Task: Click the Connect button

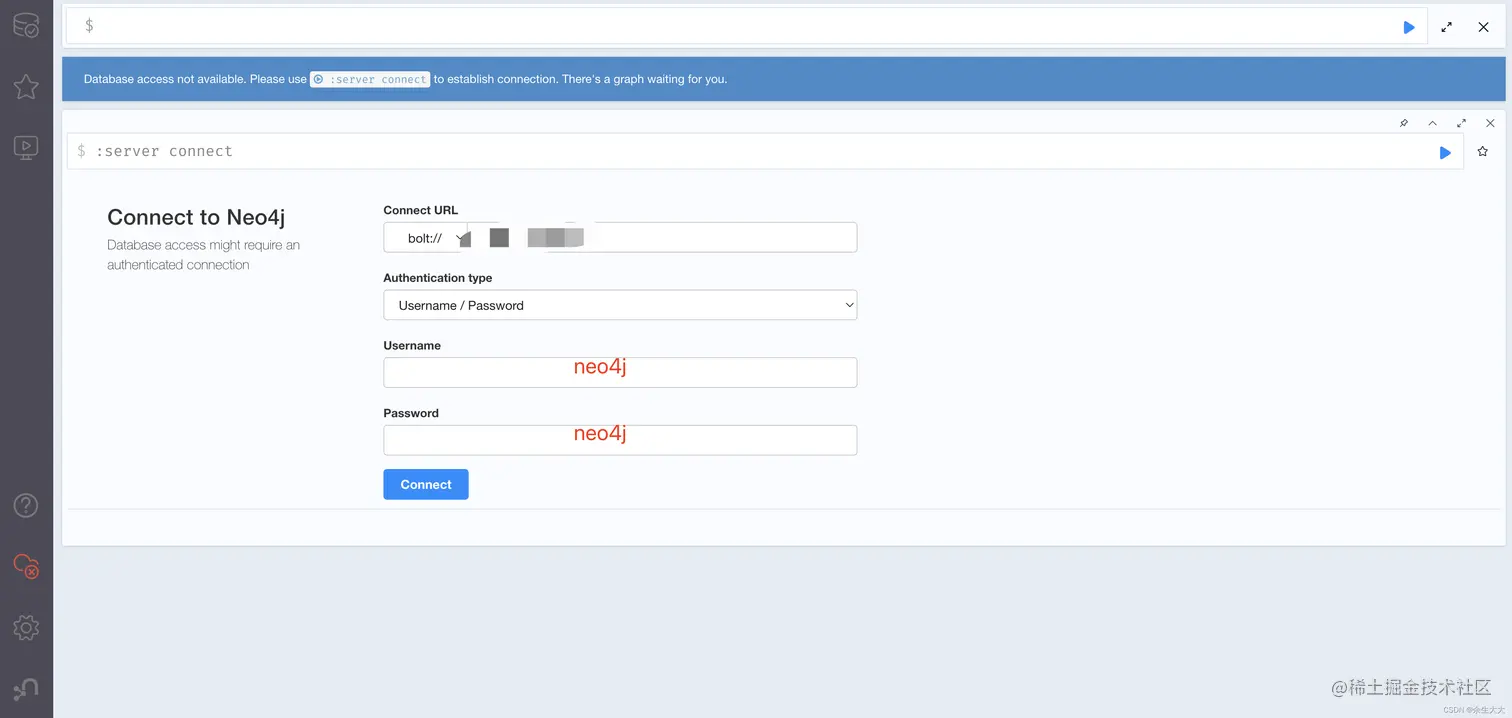Action: pos(426,484)
